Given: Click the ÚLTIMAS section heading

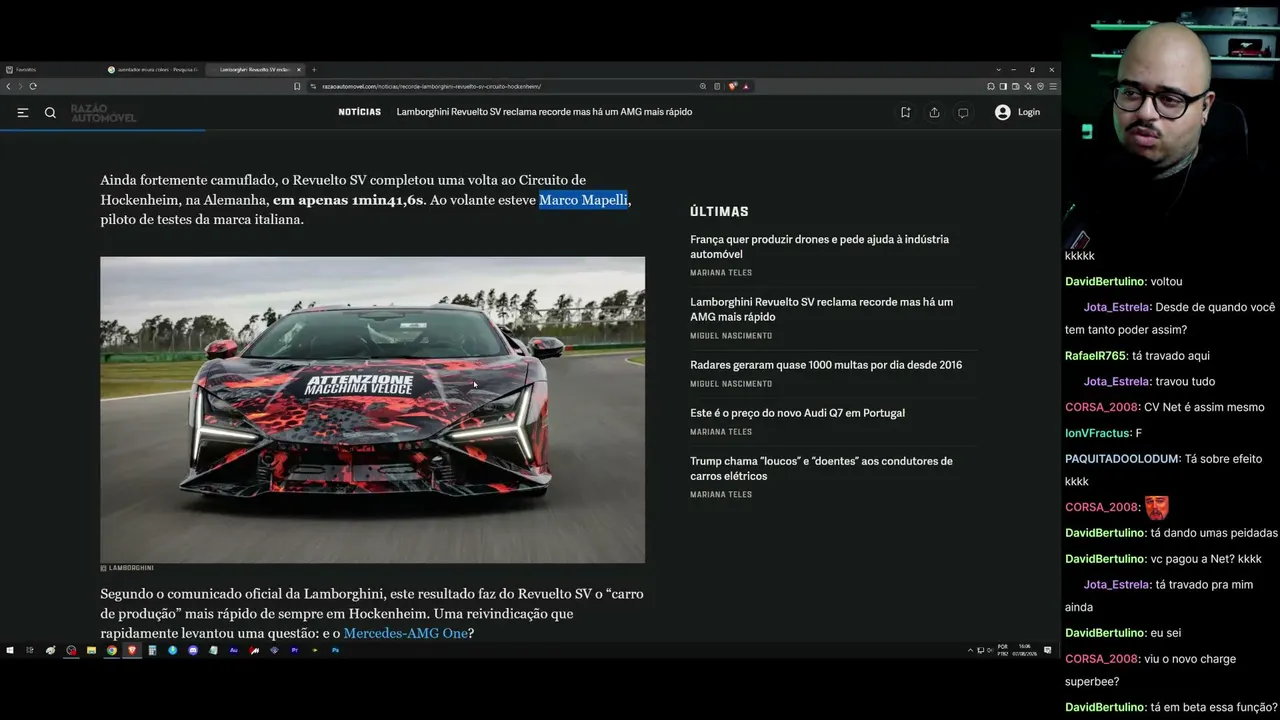Looking at the screenshot, I should point(719,212).
